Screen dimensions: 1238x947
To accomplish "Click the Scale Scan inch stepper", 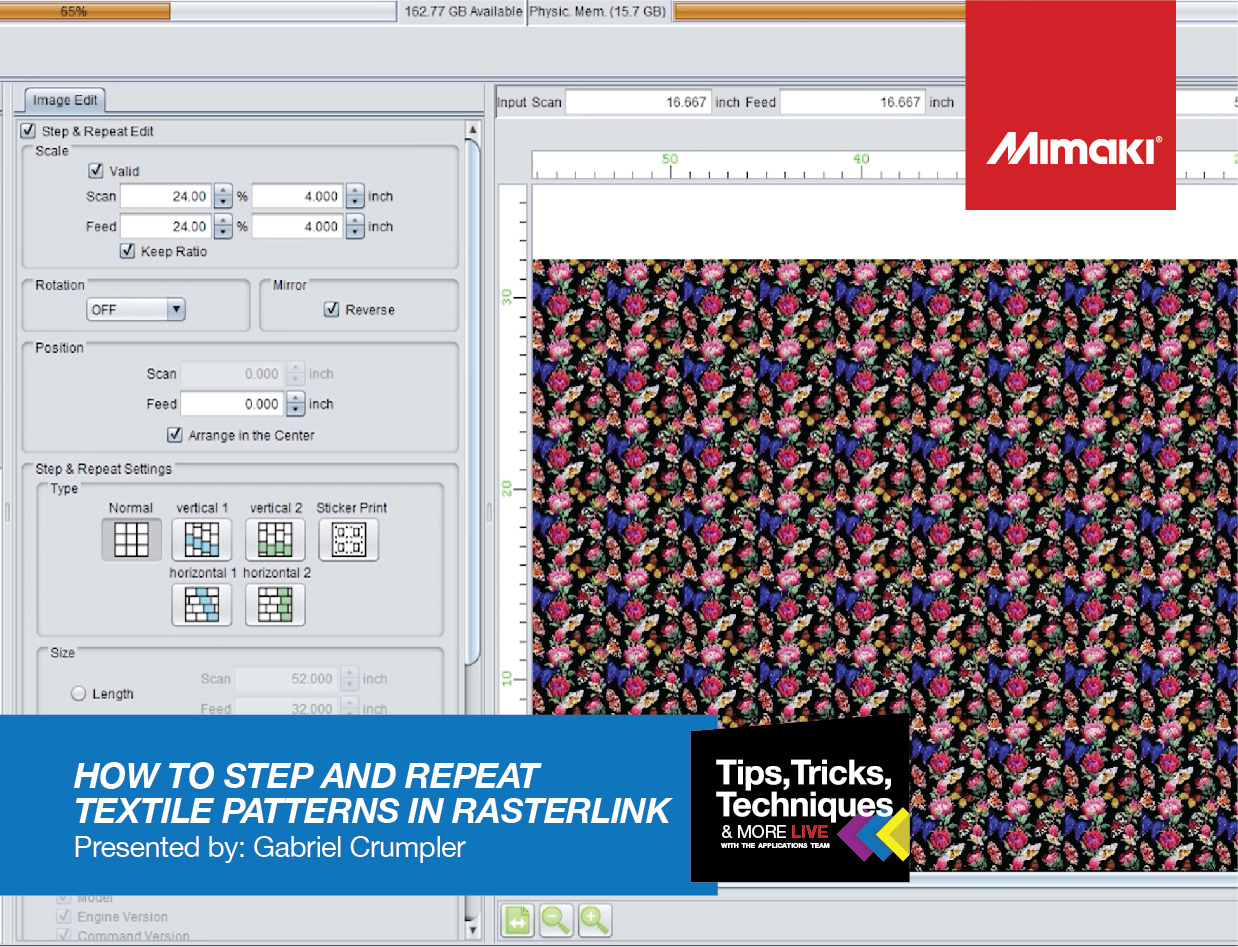I will [355, 197].
